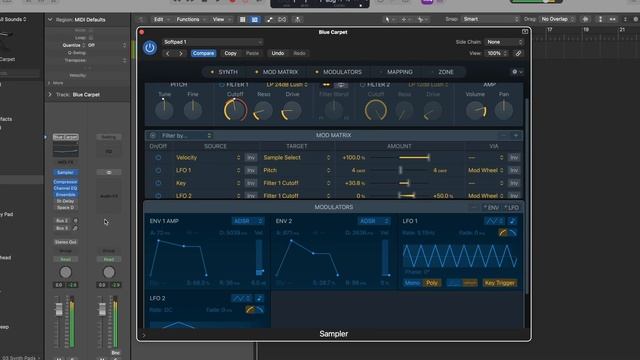Toggle LFO 1 Key Trigger
This screenshot has height=360, width=640.
500,283
